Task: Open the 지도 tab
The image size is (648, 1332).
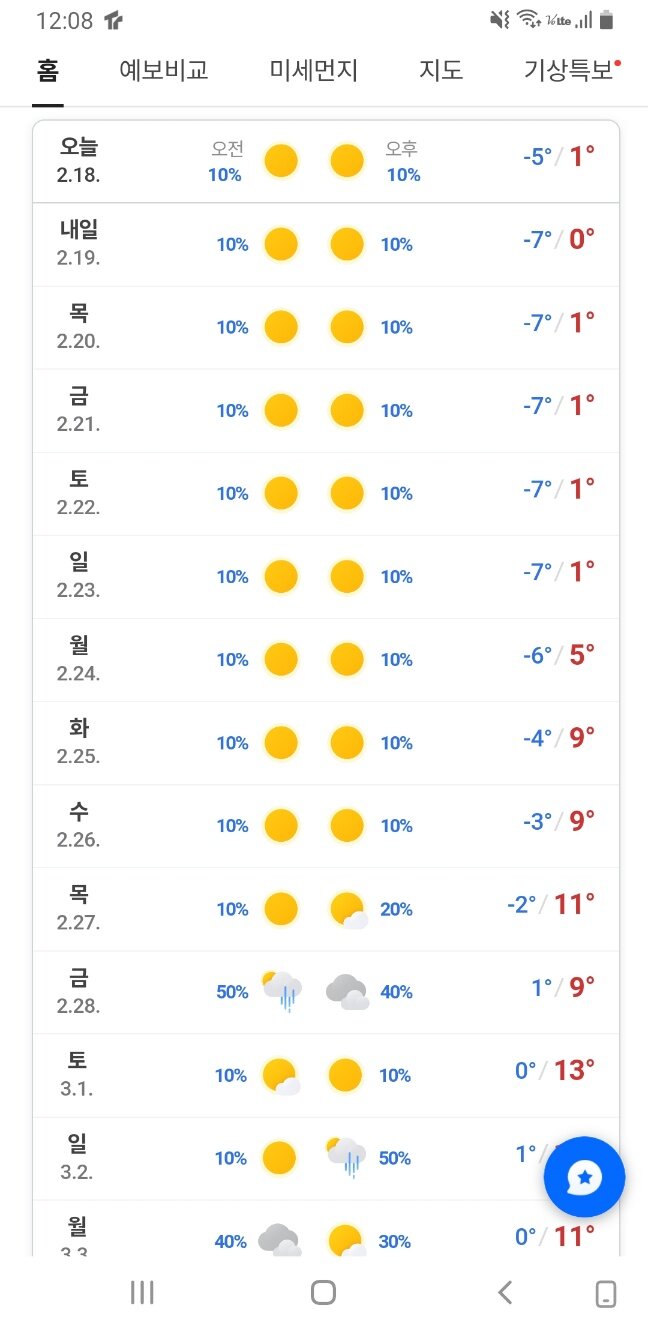Action: point(441,71)
